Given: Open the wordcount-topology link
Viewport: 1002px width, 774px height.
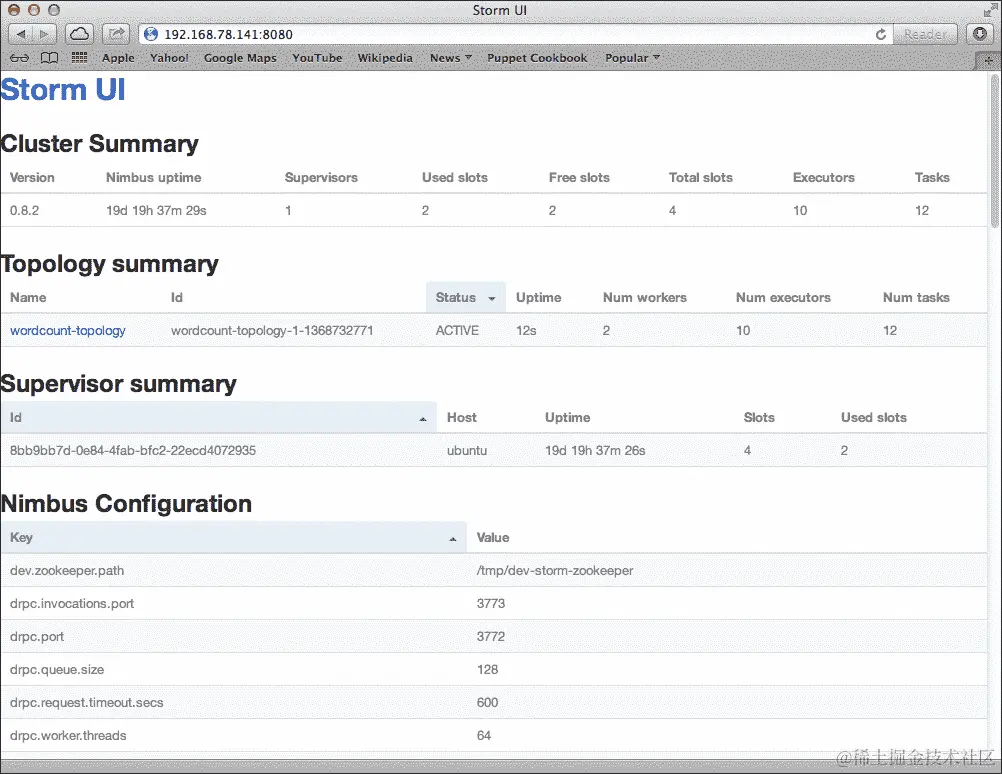Looking at the screenshot, I should (68, 330).
